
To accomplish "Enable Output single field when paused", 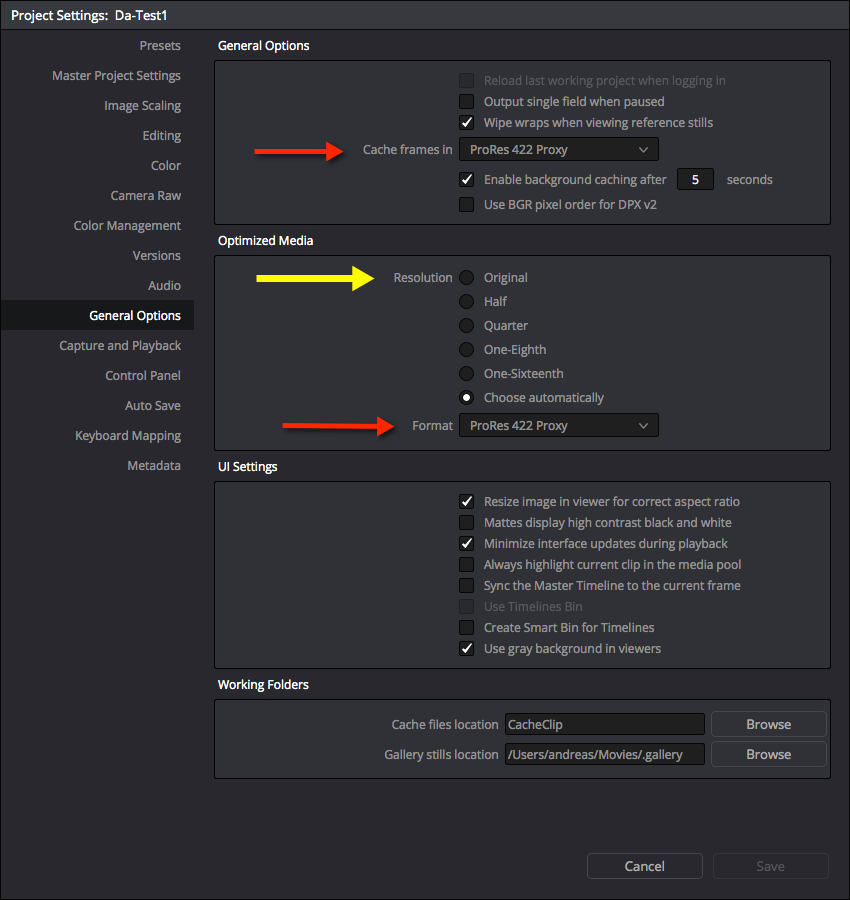I will pyautogui.click(x=466, y=102).
